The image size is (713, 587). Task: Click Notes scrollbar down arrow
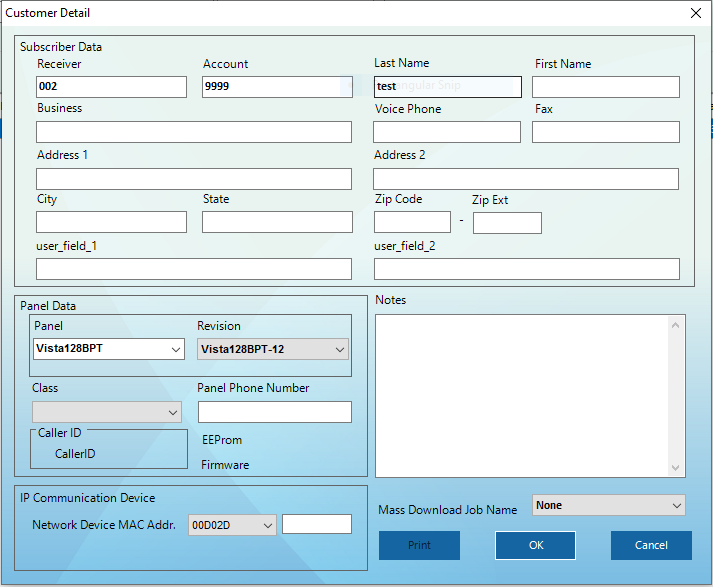pos(677,468)
